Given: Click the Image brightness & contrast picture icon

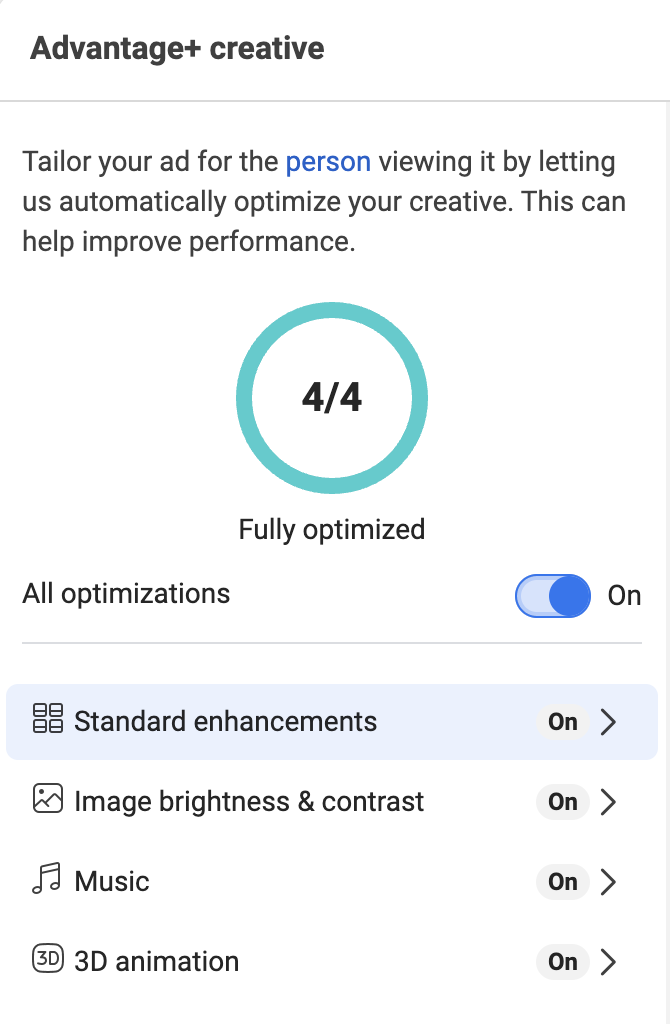Looking at the screenshot, I should pyautogui.click(x=48, y=798).
